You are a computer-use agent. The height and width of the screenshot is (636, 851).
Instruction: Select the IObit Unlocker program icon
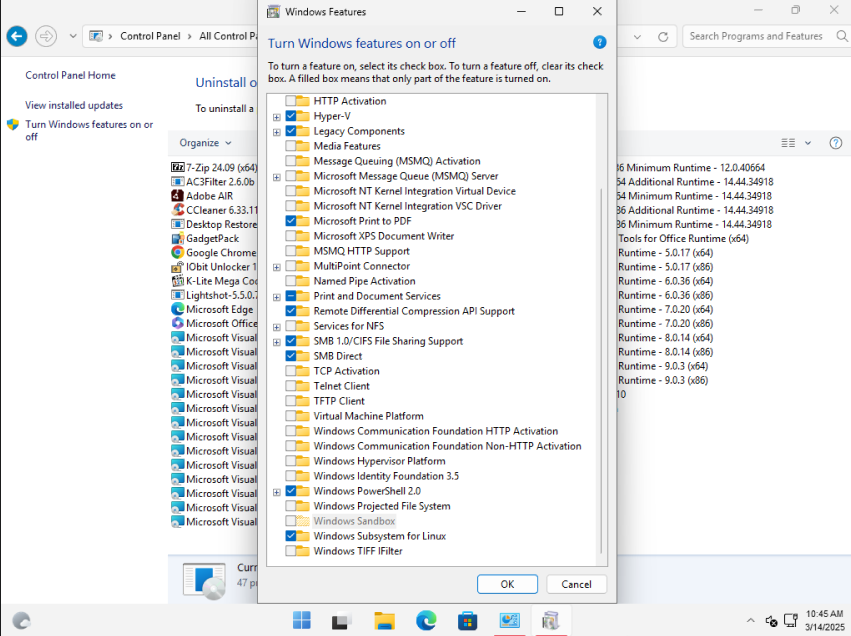177,266
